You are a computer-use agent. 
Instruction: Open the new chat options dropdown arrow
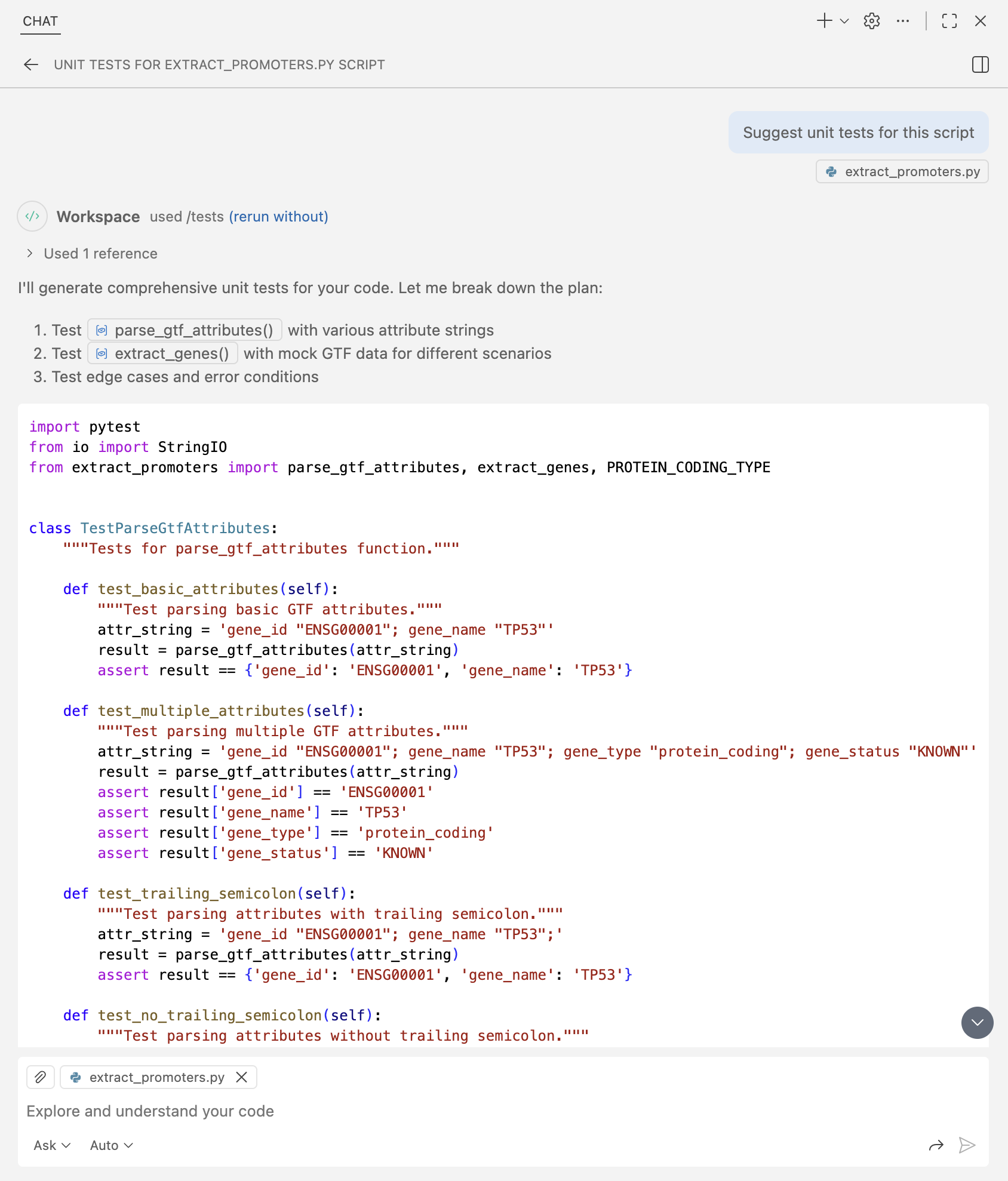[844, 21]
